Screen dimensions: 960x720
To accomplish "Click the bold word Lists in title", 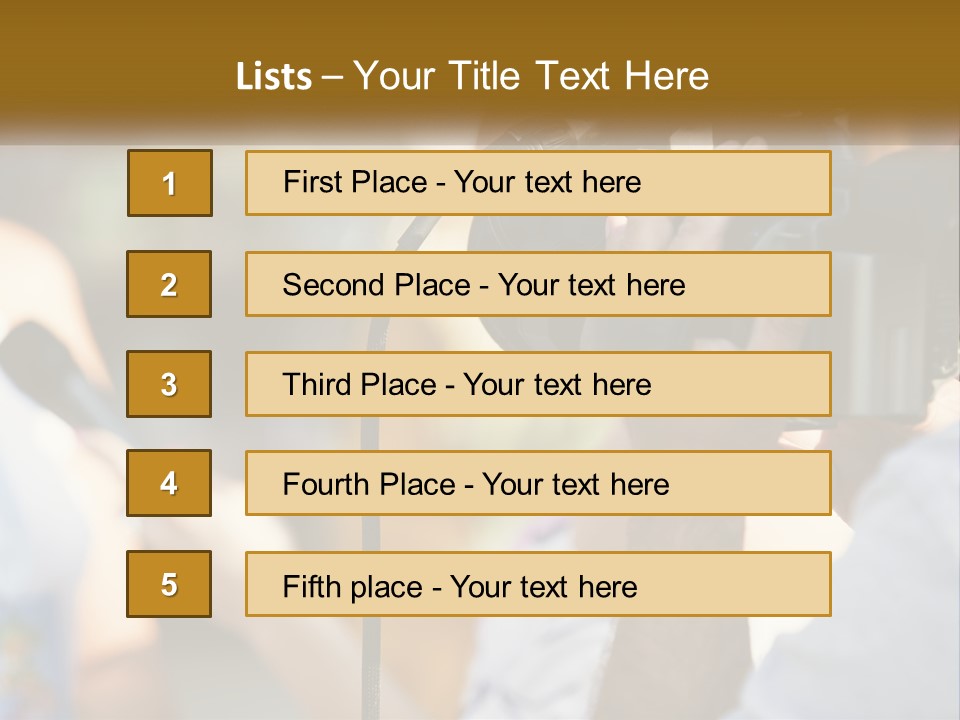I will click(274, 77).
